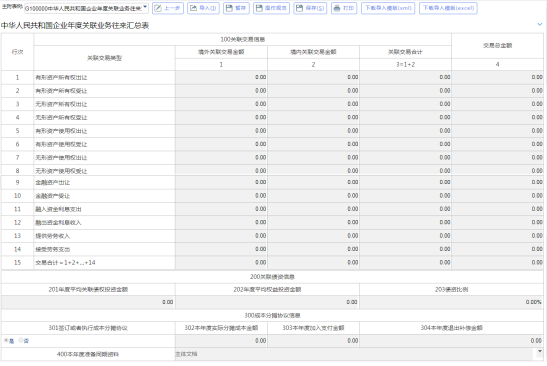This screenshot has width=547, height=366.
Task: Click the 交易总金额 column header
Action: pos(497,46)
